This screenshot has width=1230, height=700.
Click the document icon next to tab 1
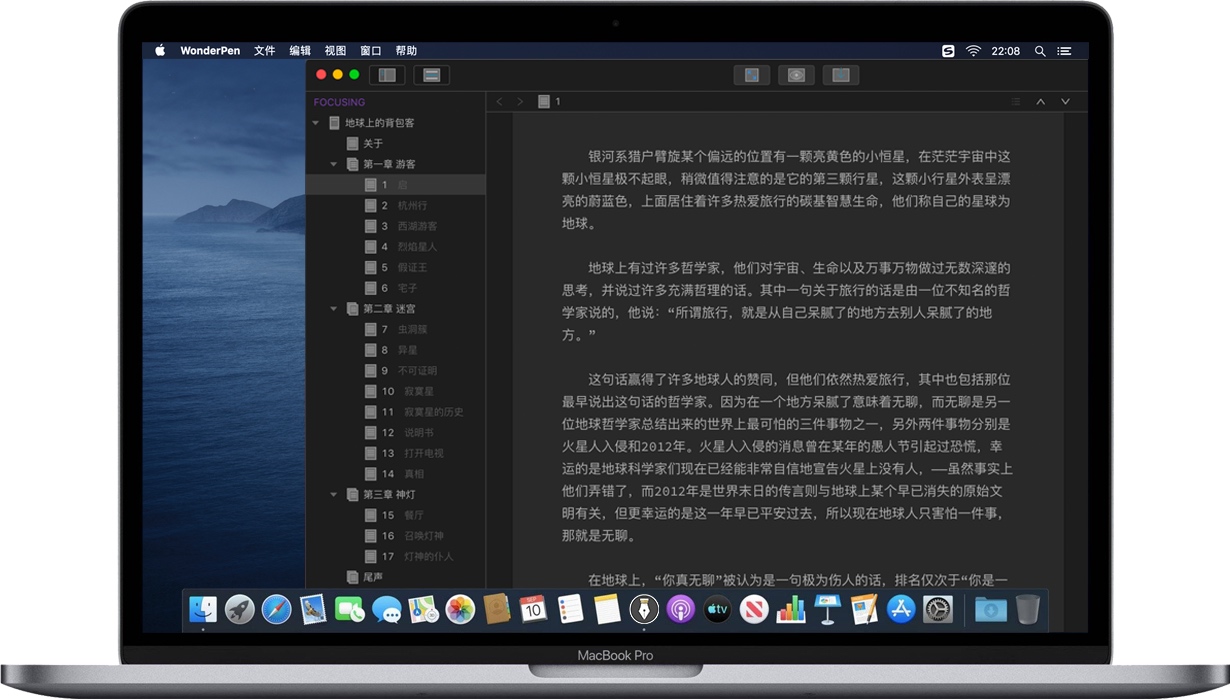pyautogui.click(x=544, y=101)
